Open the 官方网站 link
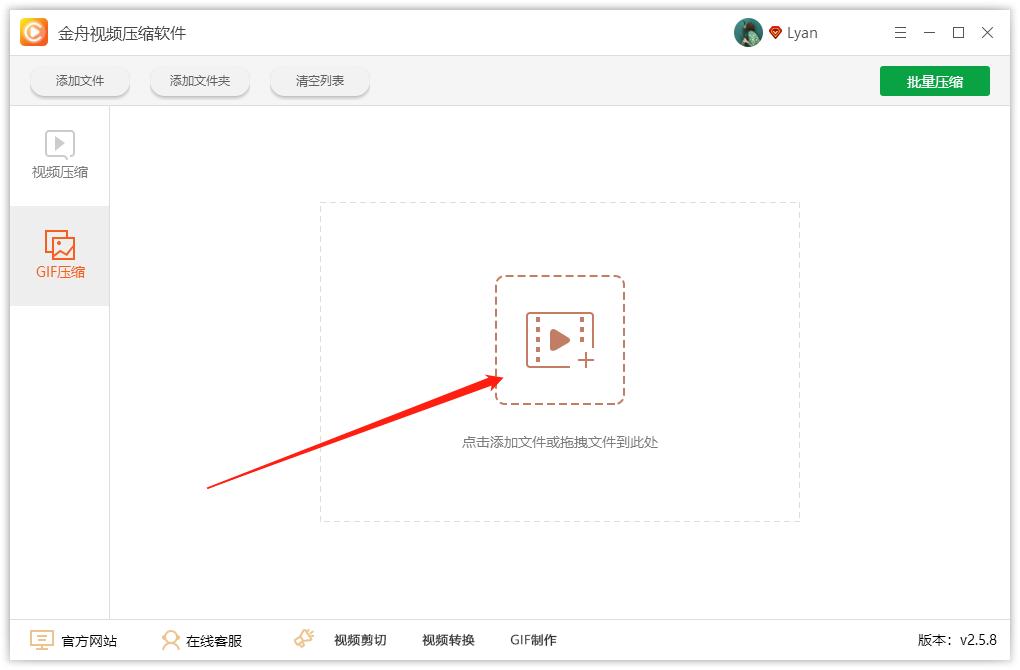Viewport: 1020px width, 670px height. [74, 641]
